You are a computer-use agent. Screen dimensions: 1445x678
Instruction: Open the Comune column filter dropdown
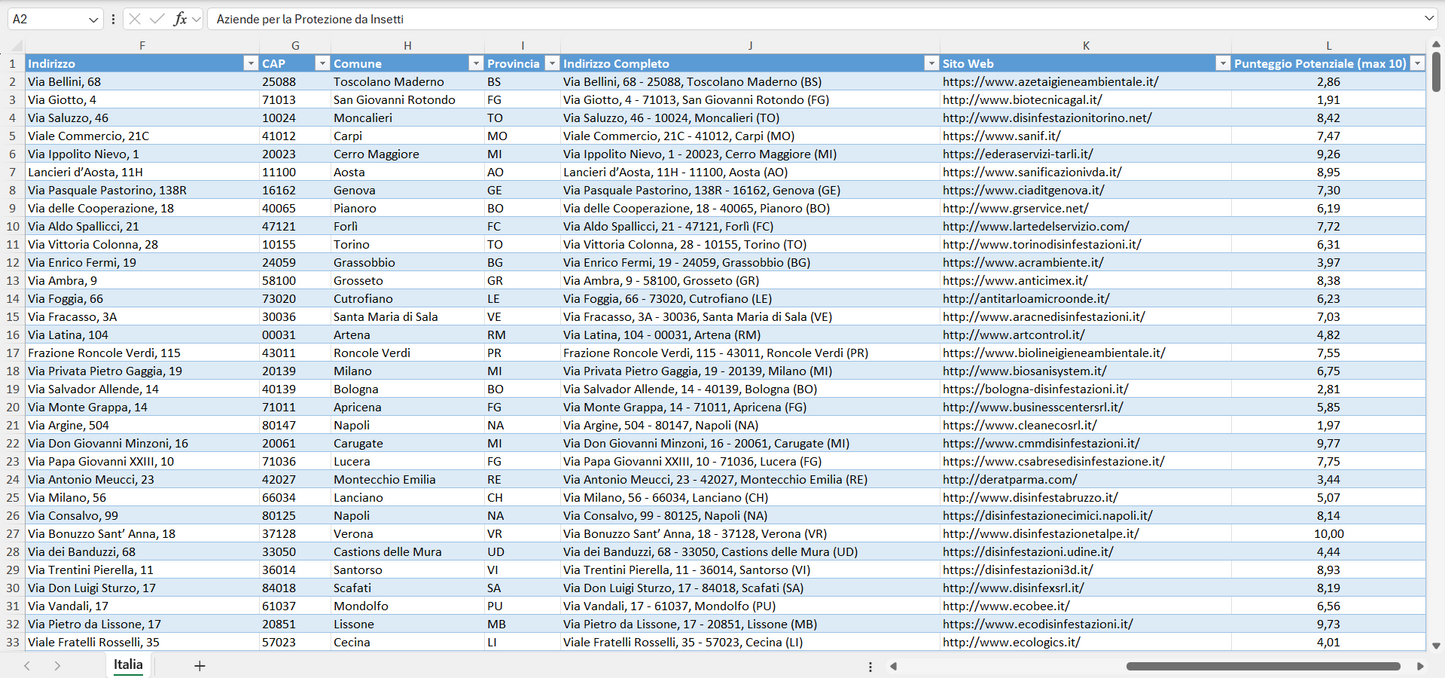[475, 64]
